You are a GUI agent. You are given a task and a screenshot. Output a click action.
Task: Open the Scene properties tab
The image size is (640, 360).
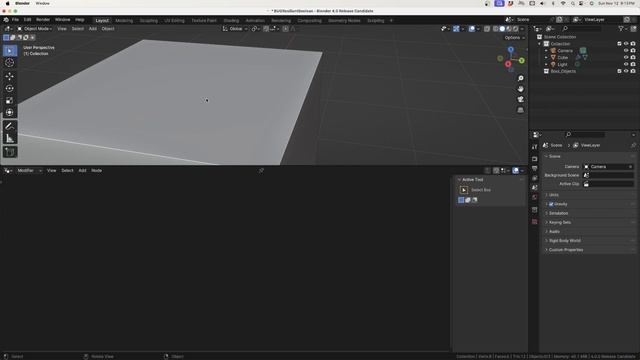click(535, 187)
